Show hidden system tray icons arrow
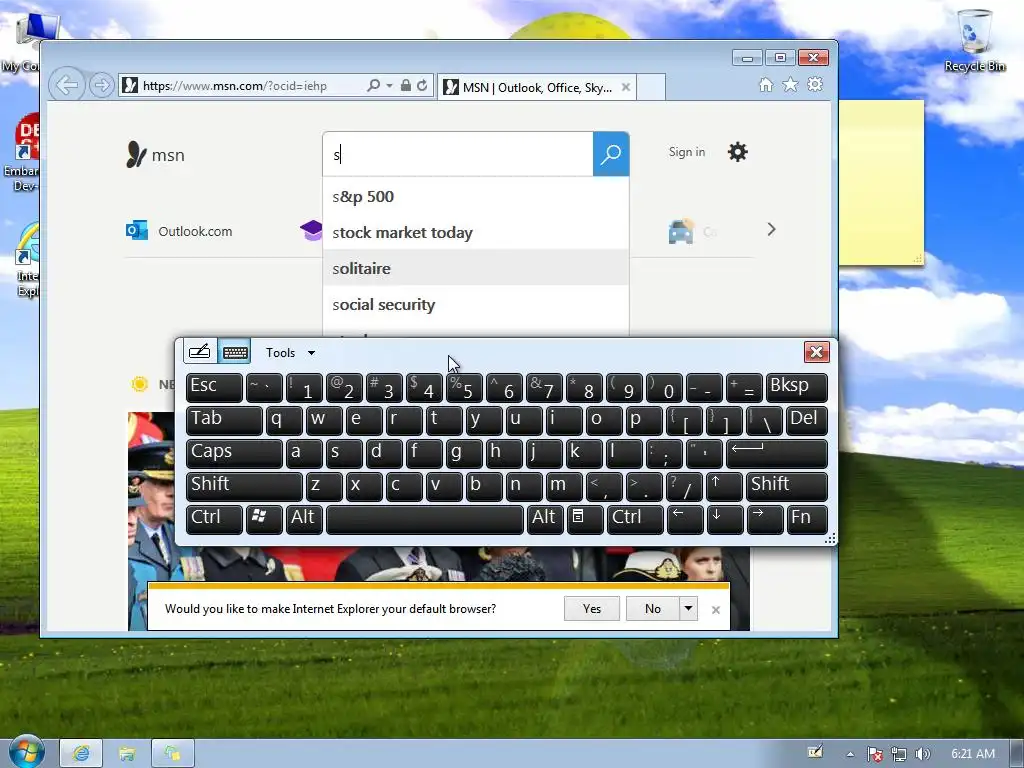The width and height of the screenshot is (1024, 768). pyautogui.click(x=850, y=754)
